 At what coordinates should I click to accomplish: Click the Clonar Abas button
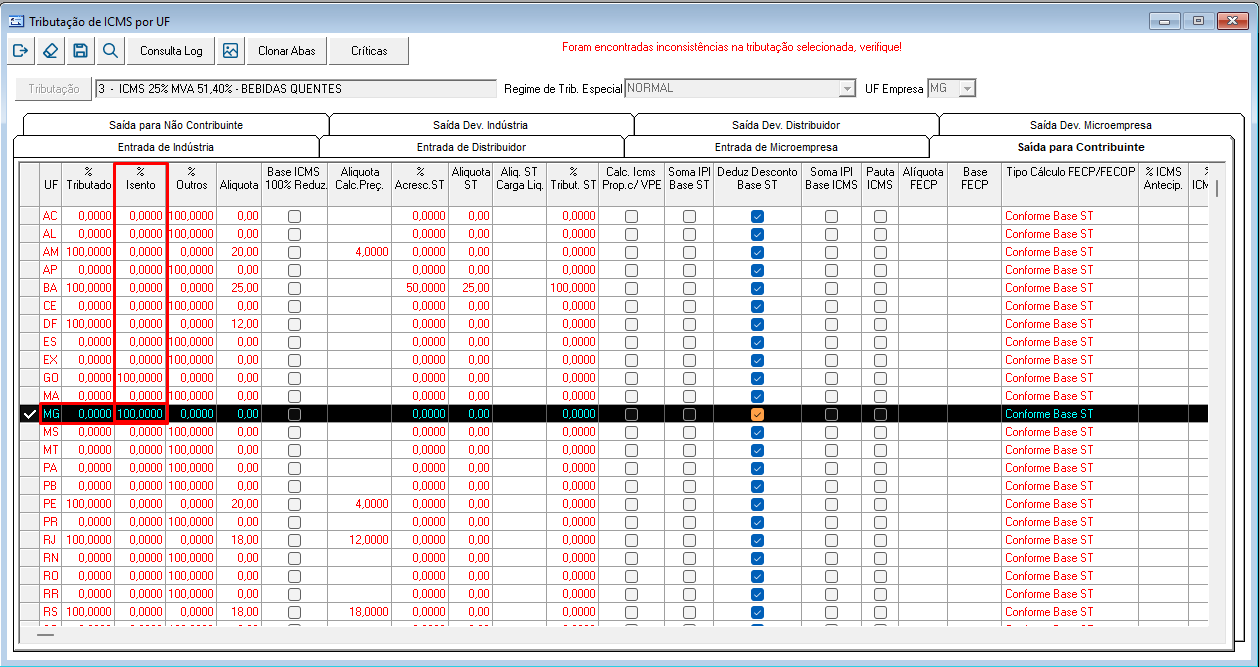[x=287, y=51]
